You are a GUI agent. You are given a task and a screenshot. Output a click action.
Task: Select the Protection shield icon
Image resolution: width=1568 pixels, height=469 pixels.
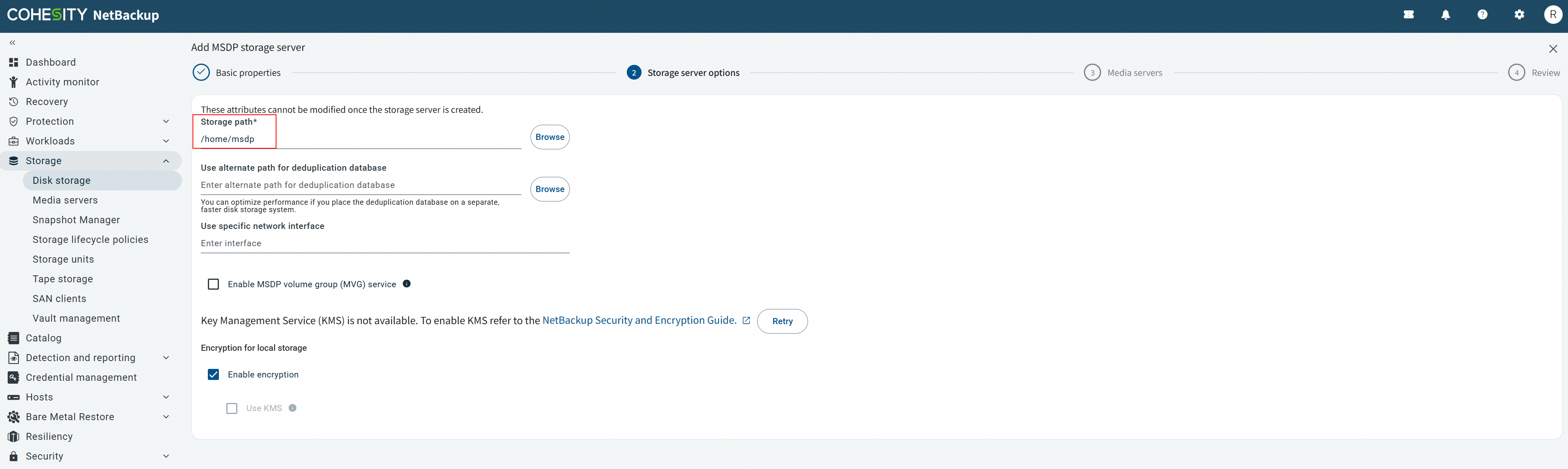coord(14,121)
